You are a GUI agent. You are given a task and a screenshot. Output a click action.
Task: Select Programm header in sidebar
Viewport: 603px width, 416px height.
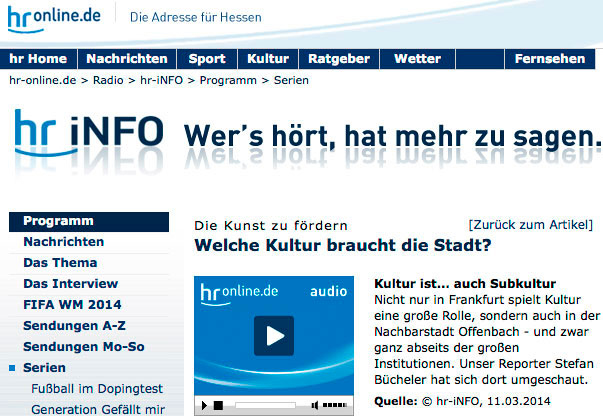tap(89, 221)
